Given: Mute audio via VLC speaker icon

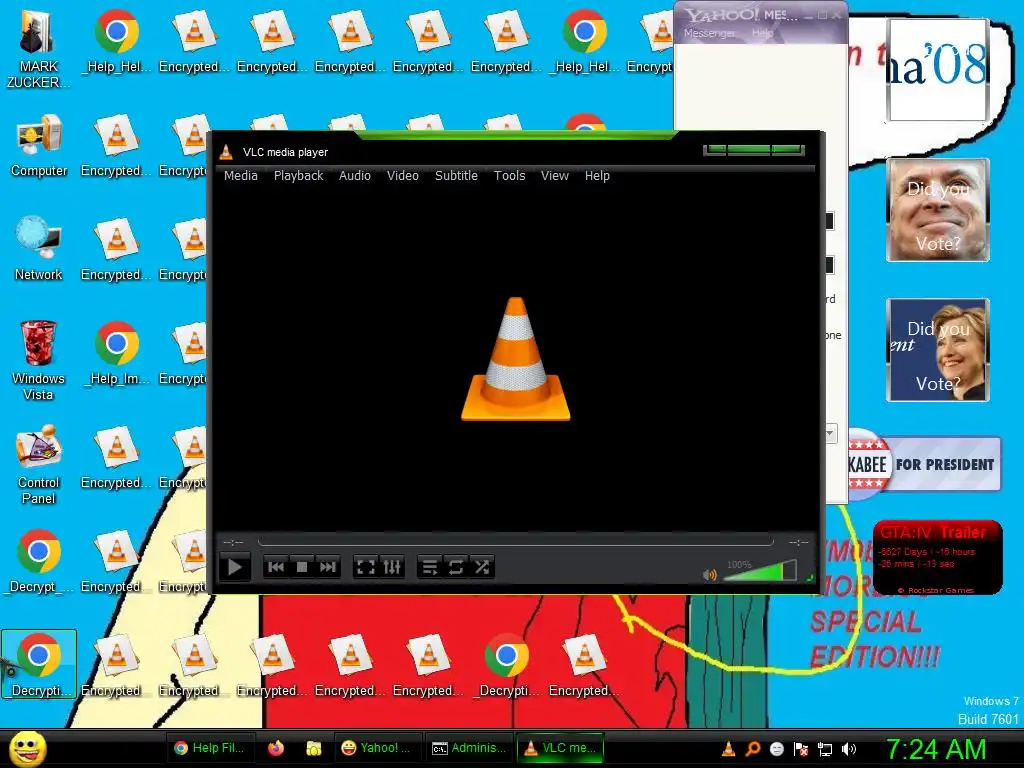Looking at the screenshot, I should 710,575.
